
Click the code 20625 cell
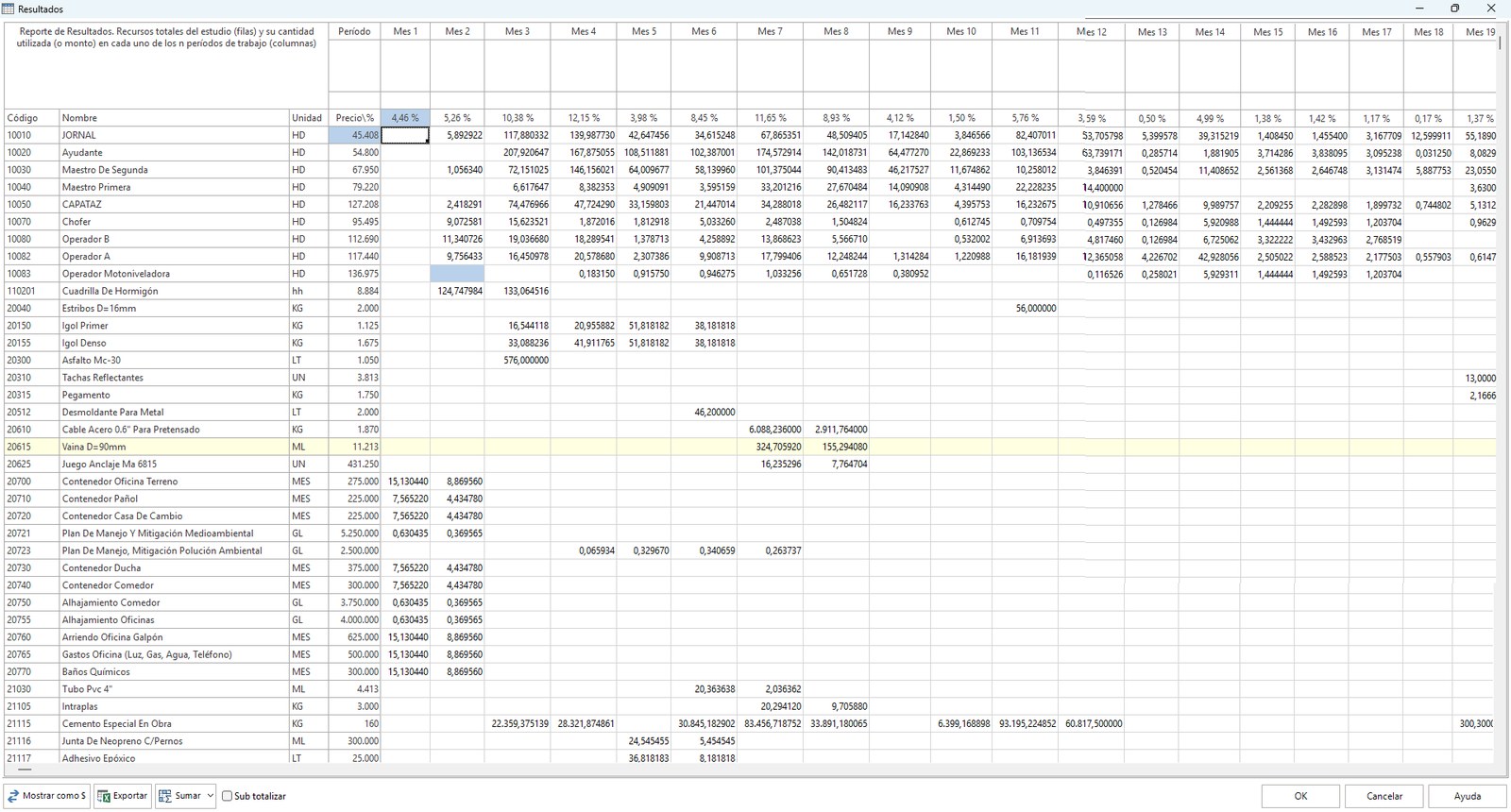click(31, 464)
